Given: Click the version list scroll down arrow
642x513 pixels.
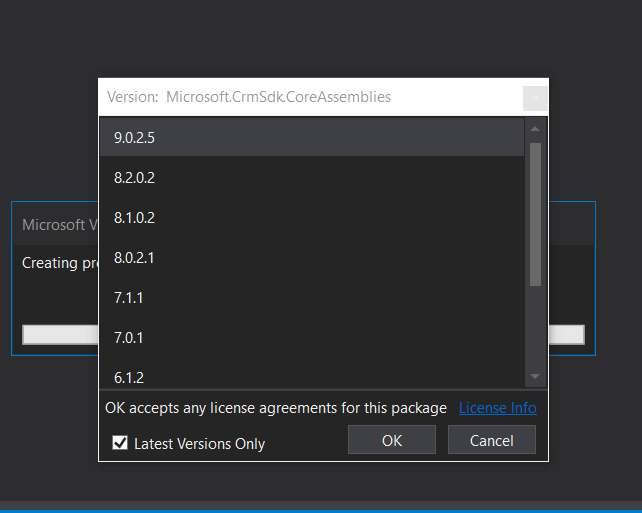Looking at the screenshot, I should click(x=535, y=376).
